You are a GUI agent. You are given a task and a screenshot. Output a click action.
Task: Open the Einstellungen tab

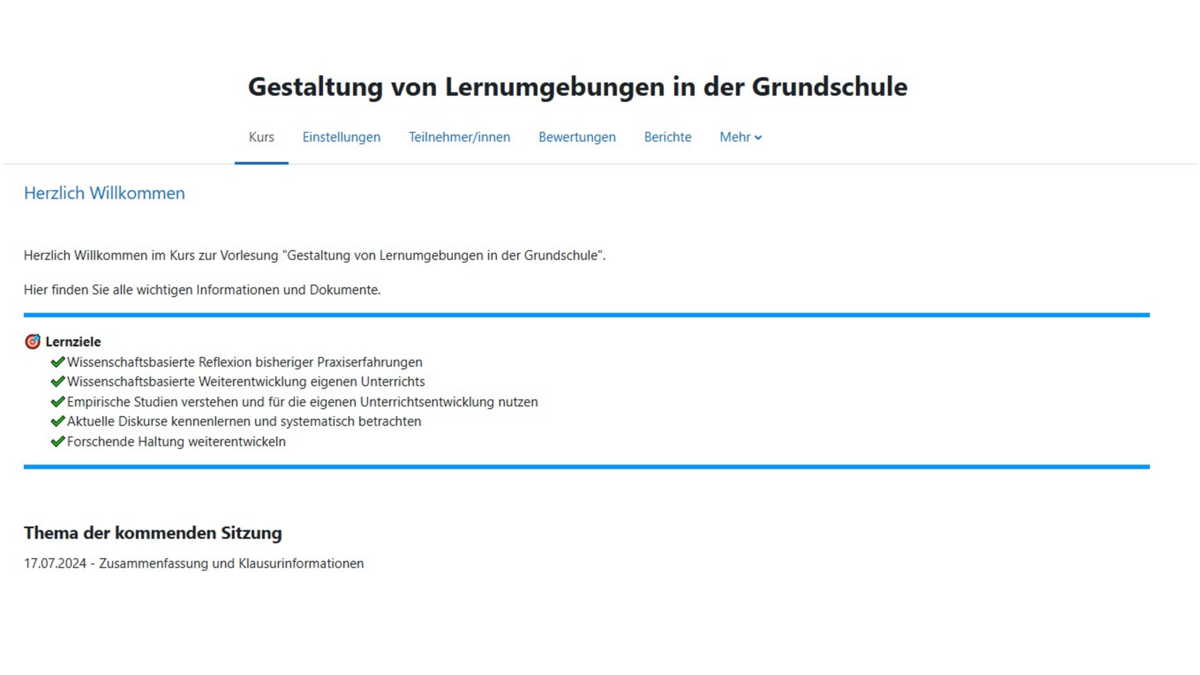341,137
